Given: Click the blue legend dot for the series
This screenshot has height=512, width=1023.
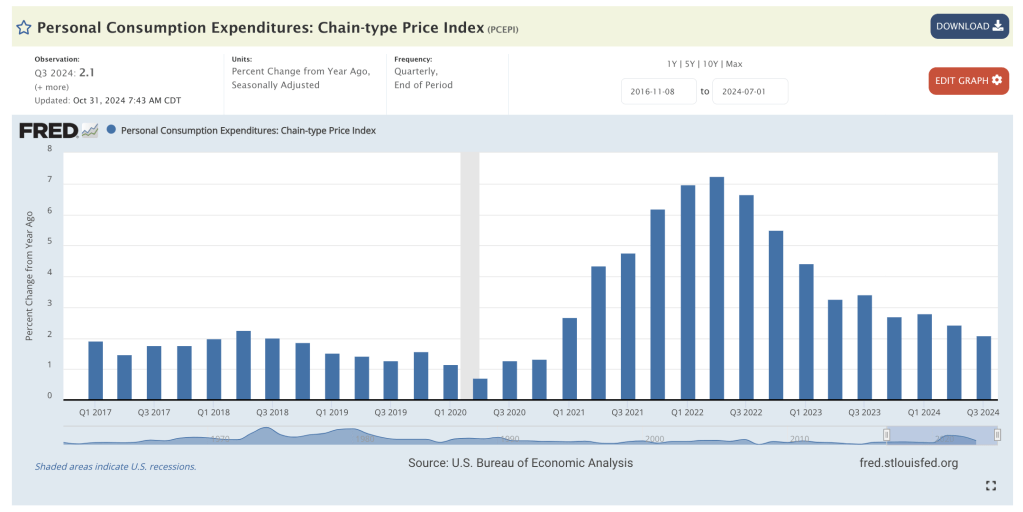Looking at the screenshot, I should [111, 129].
